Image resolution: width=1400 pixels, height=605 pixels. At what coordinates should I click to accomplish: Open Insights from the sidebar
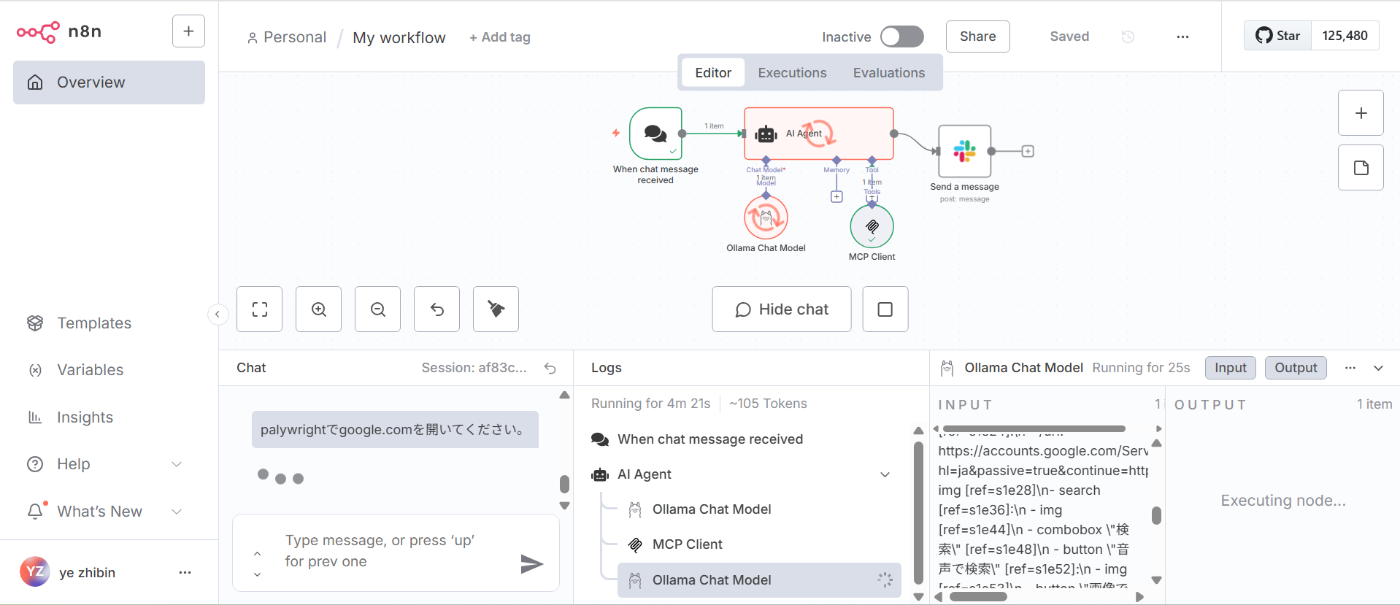pos(85,417)
